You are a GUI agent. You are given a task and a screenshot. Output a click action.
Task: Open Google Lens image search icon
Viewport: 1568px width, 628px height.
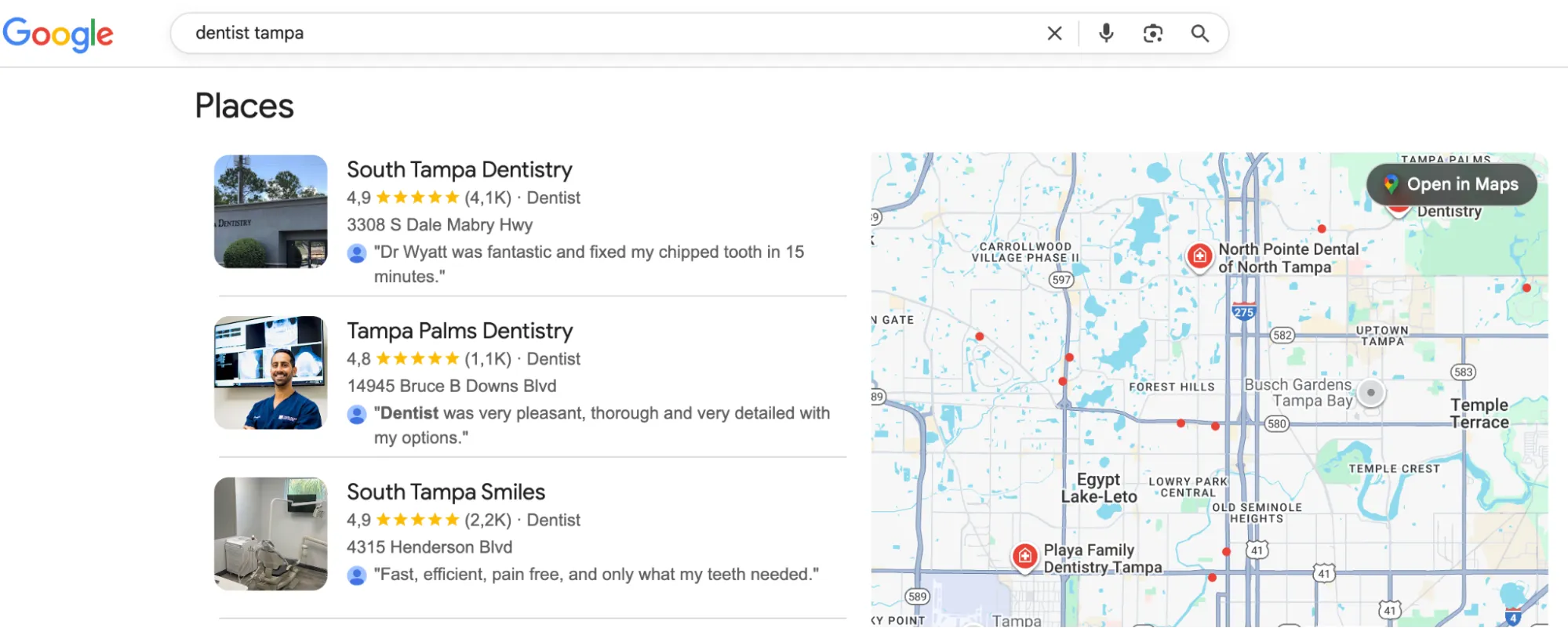pyautogui.click(x=1152, y=33)
